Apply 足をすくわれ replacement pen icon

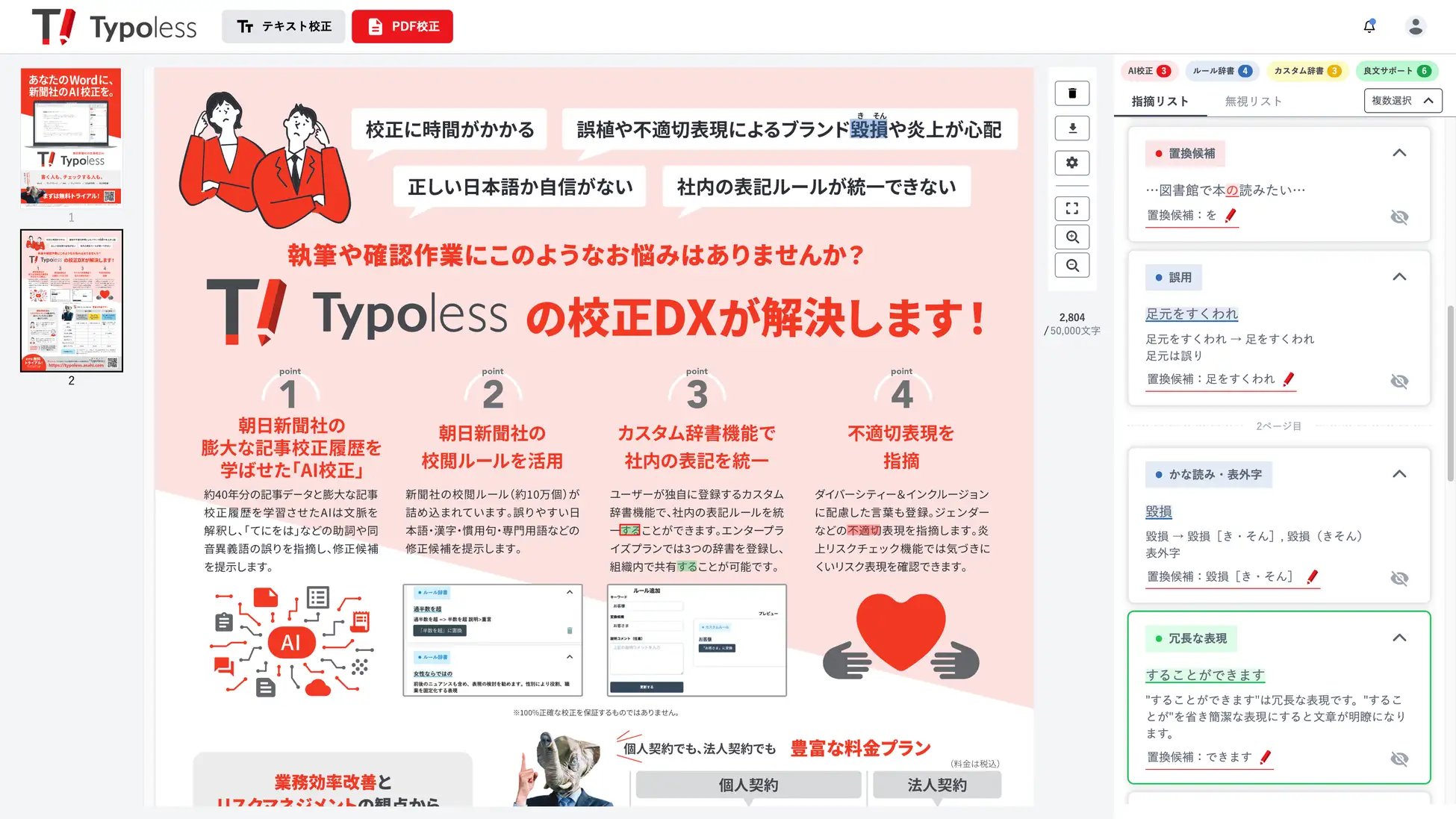coord(1288,379)
